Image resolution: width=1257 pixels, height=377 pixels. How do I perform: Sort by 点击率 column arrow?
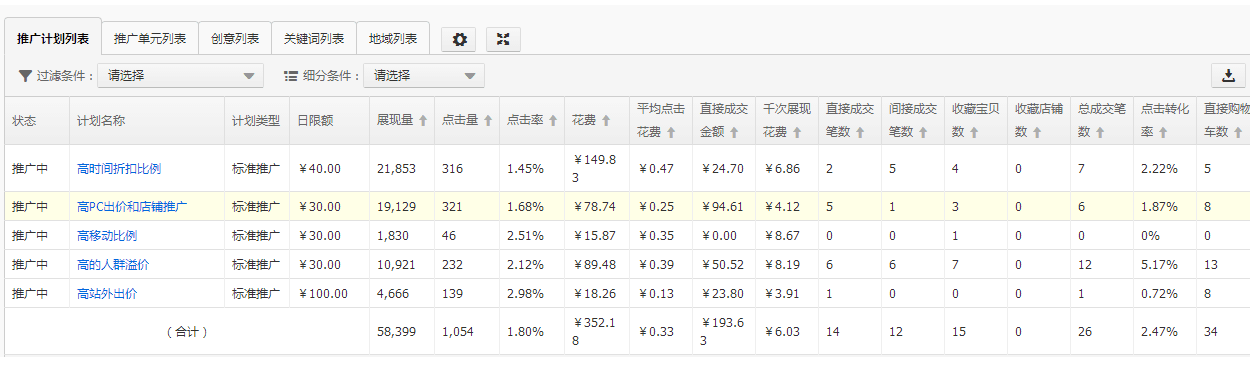pos(552,120)
